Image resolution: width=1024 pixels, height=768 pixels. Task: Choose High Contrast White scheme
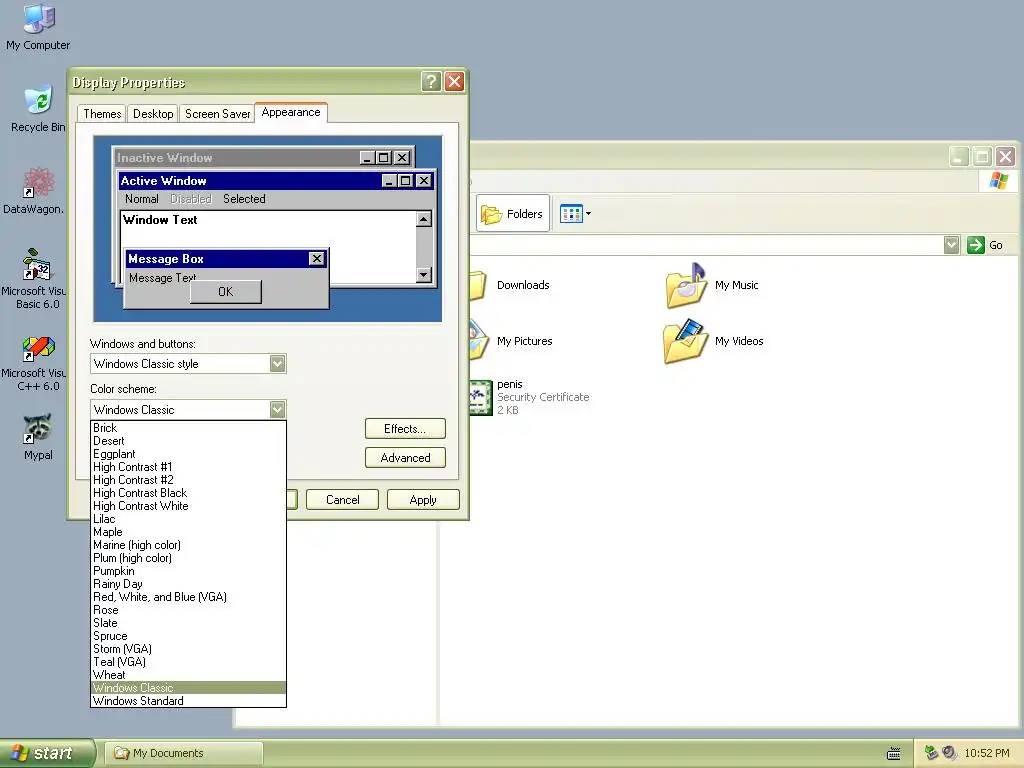click(188, 506)
